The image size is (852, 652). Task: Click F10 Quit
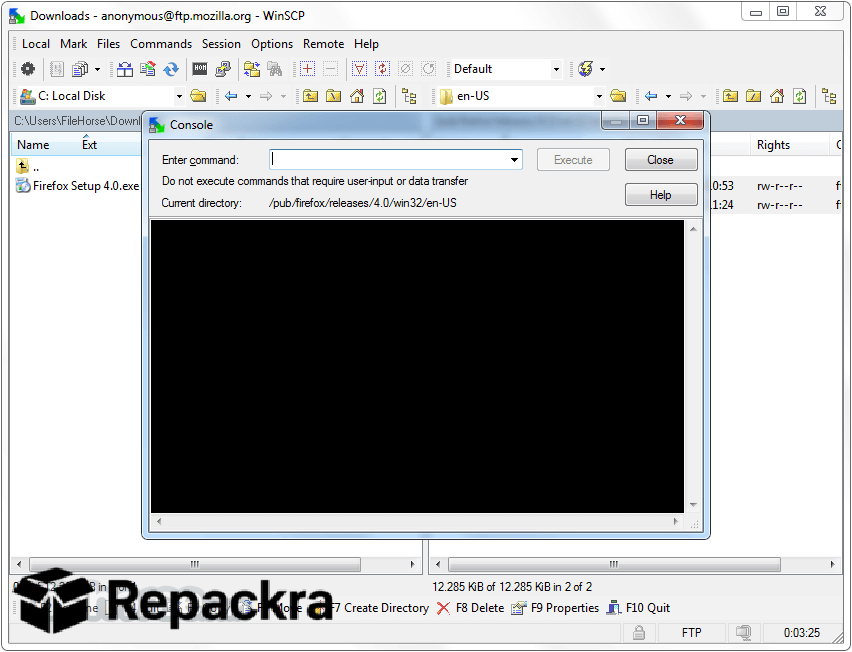pos(638,608)
